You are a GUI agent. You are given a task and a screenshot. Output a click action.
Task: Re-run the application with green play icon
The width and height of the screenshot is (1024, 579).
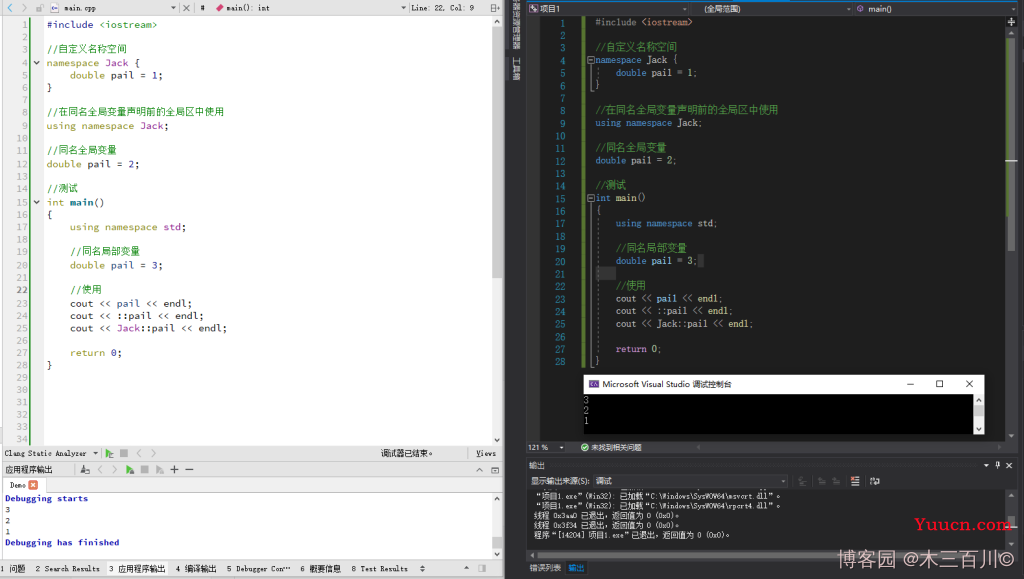(129, 469)
